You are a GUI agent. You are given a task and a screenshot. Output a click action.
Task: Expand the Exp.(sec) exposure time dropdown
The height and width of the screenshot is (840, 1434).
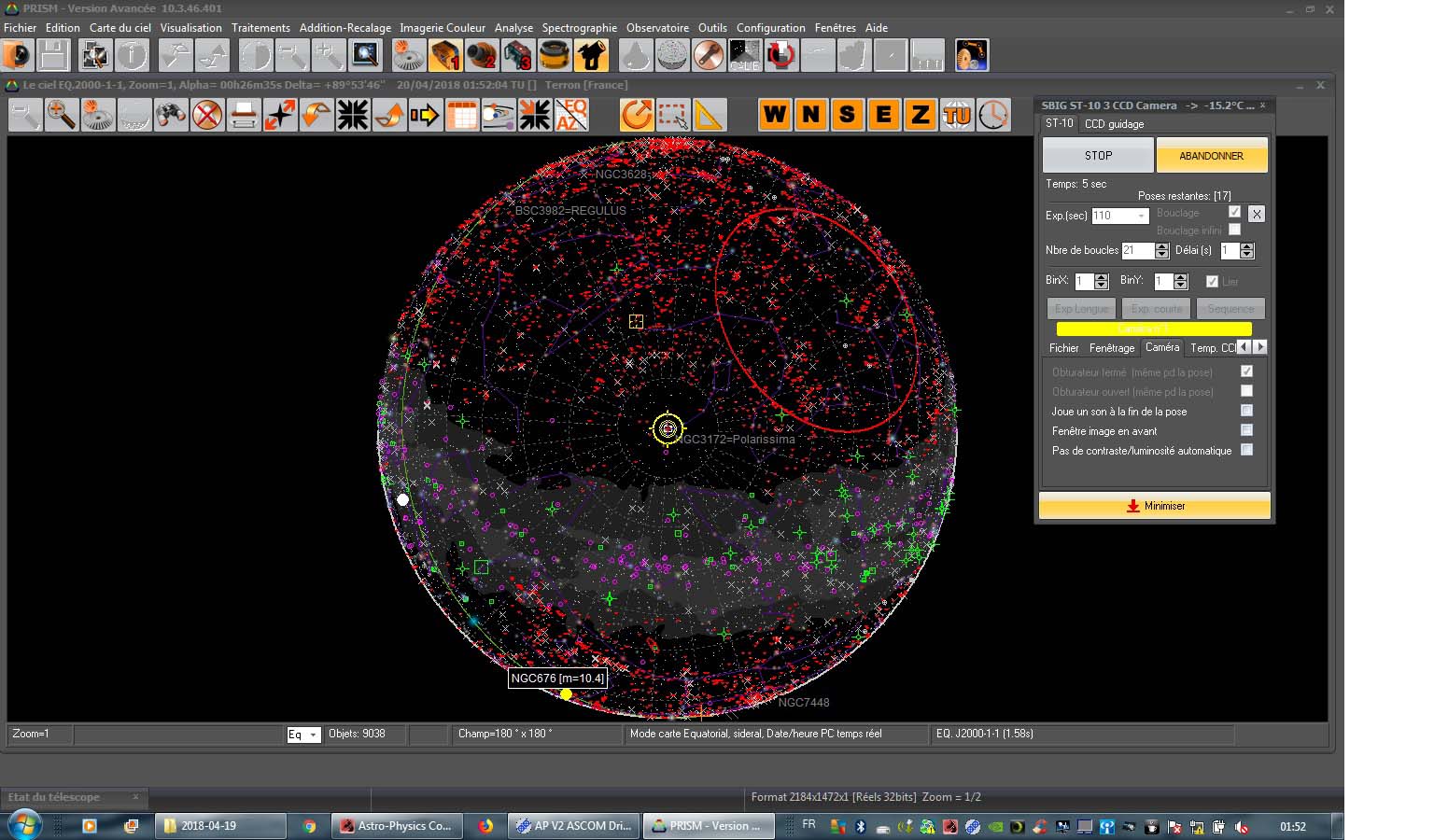[1141, 216]
